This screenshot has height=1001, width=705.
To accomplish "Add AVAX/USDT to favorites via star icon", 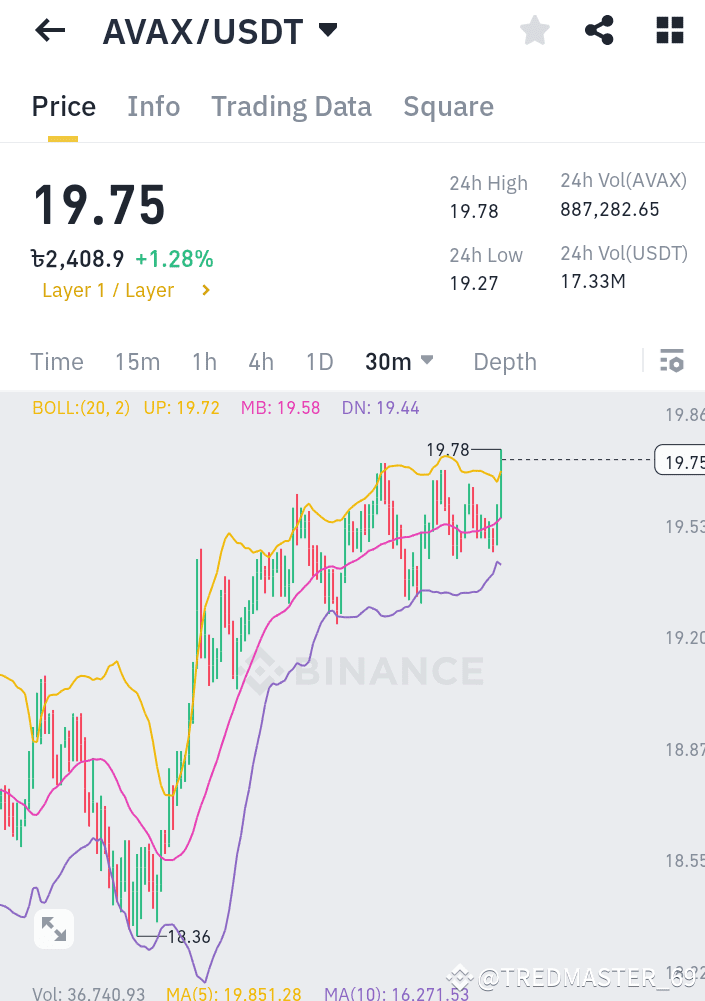I will [534, 30].
